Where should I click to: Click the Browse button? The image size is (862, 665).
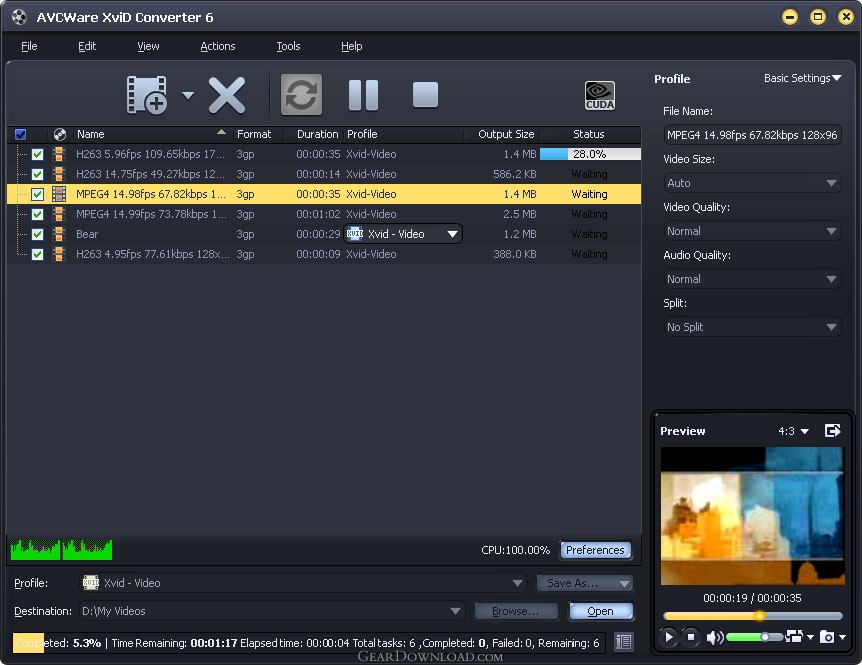click(516, 611)
